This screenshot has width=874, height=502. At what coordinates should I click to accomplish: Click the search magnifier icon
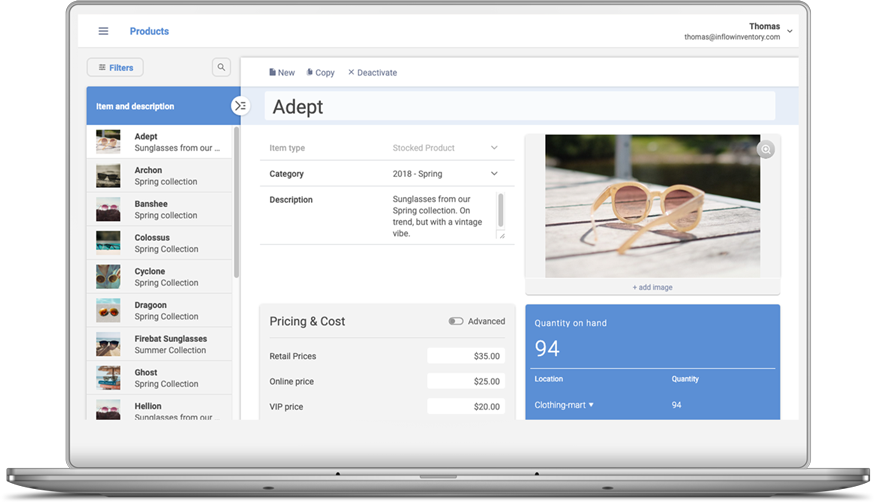click(222, 67)
